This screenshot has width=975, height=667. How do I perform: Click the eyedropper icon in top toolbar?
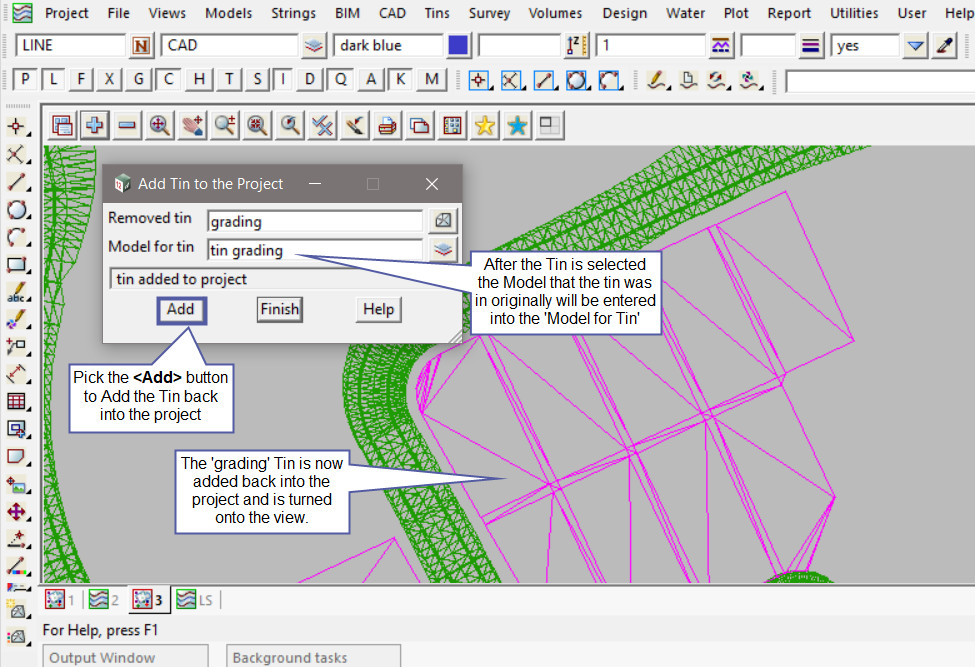click(x=945, y=45)
